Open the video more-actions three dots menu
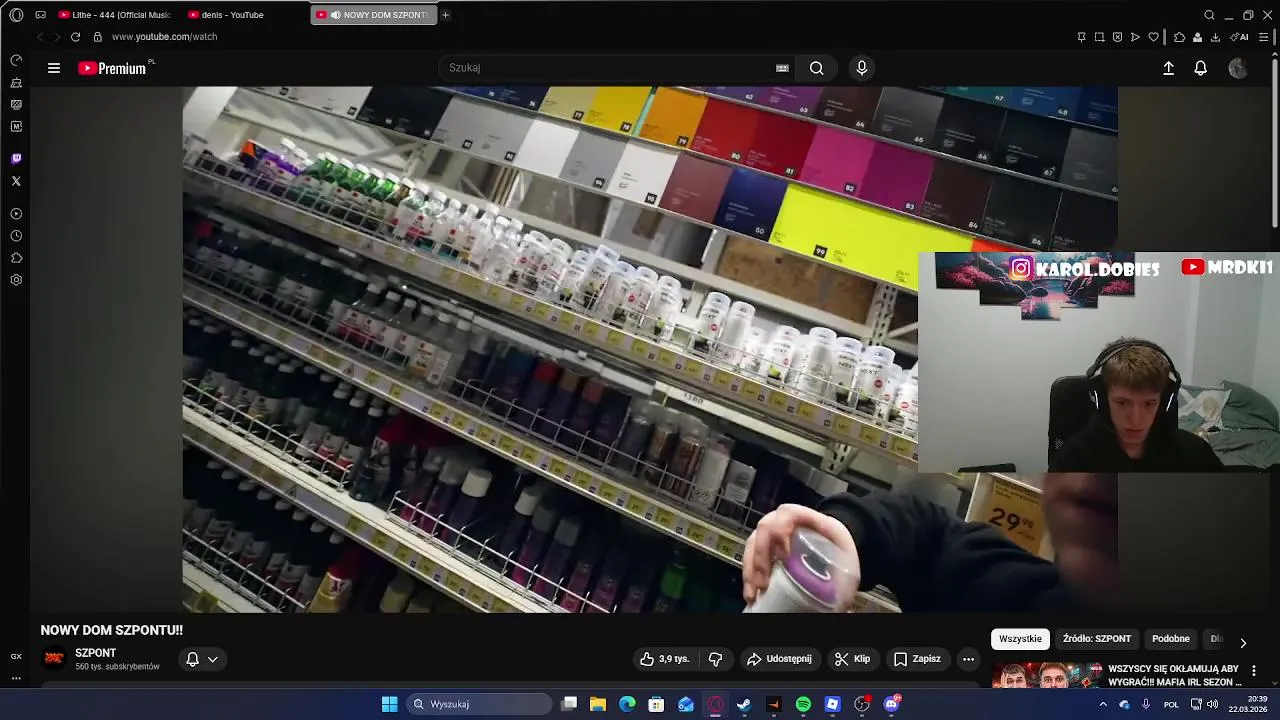1280x720 pixels. [968, 659]
